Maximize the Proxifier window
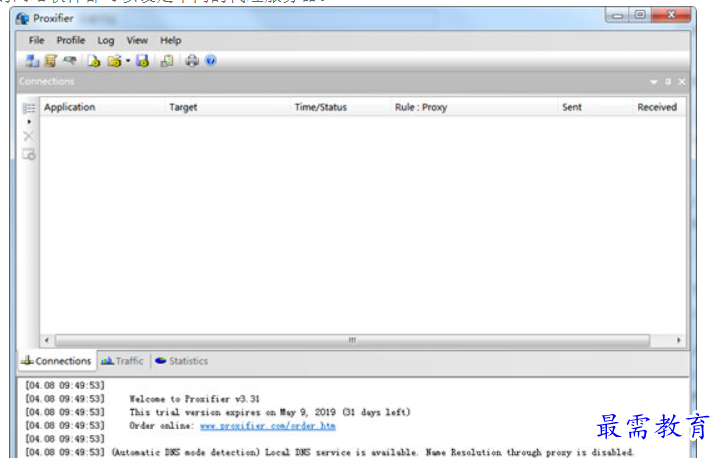This screenshot has height=458, width=718. [640, 15]
